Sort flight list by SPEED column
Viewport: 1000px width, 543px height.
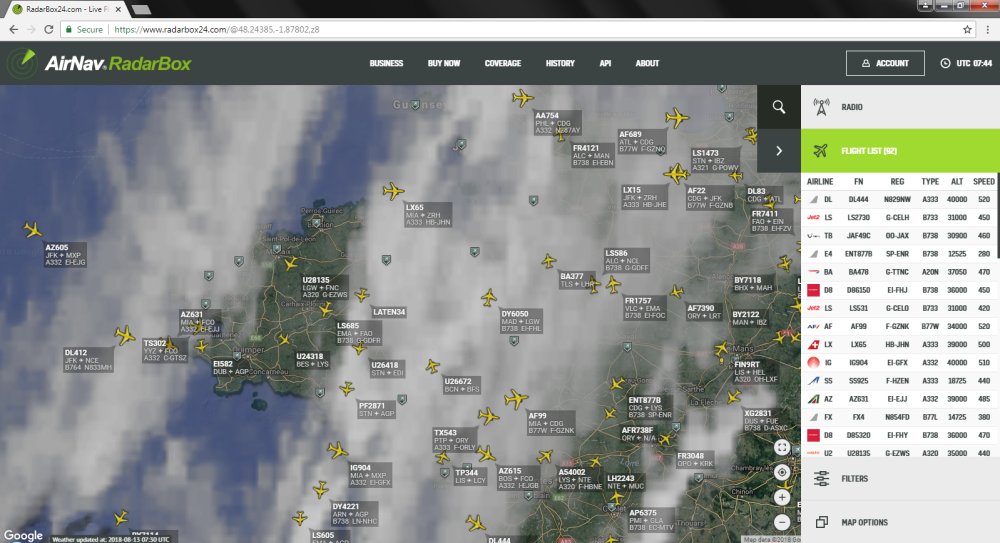coord(983,181)
